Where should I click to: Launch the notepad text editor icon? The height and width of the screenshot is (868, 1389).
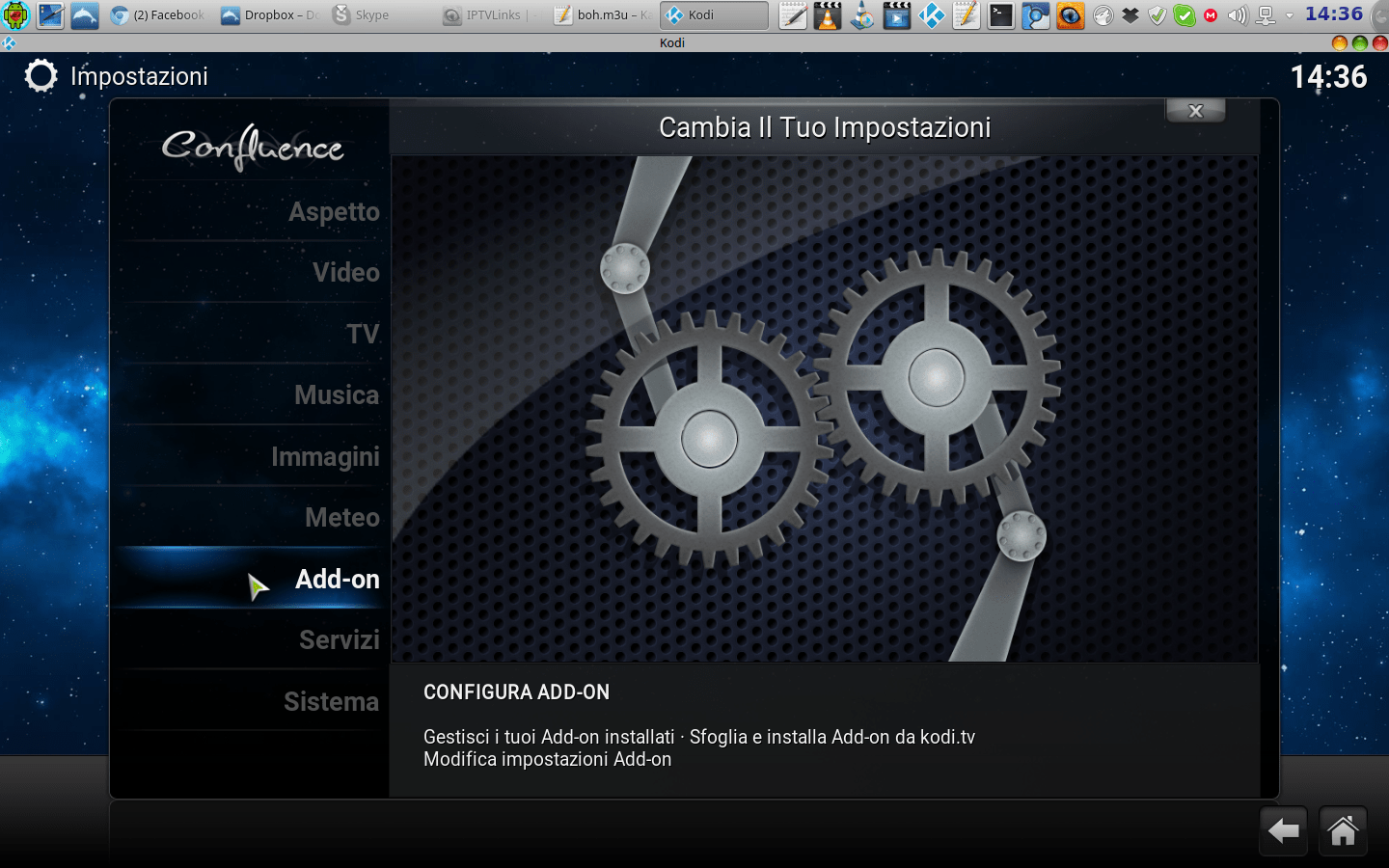[793, 14]
